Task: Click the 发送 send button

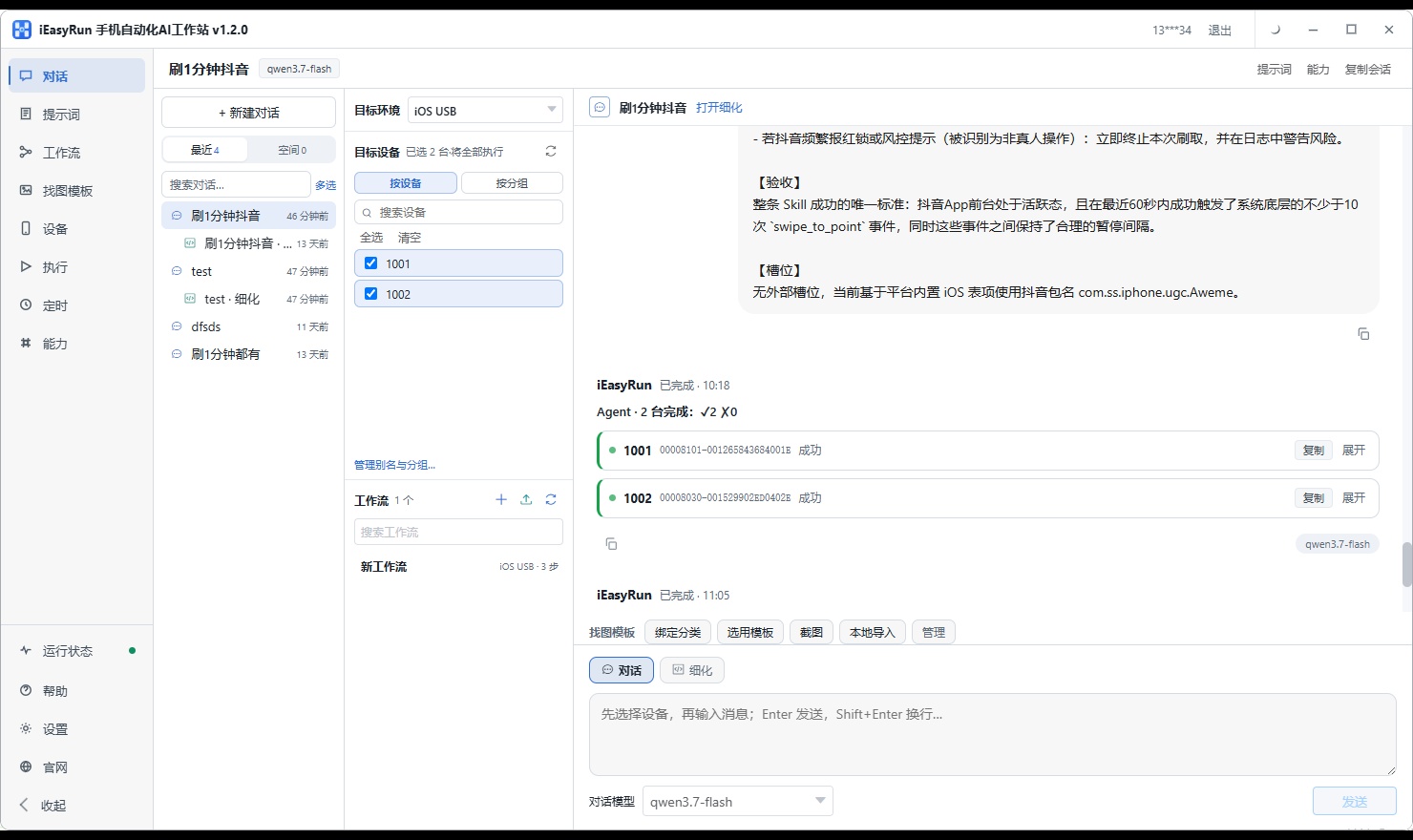Action: pyautogui.click(x=1355, y=802)
